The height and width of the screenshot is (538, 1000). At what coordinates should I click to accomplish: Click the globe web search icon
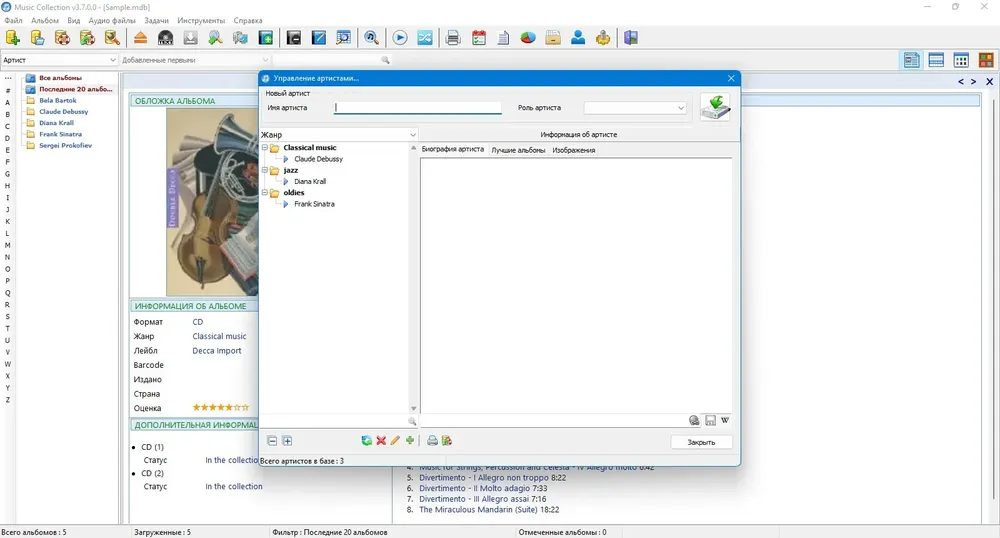pyautogui.click(x=694, y=420)
